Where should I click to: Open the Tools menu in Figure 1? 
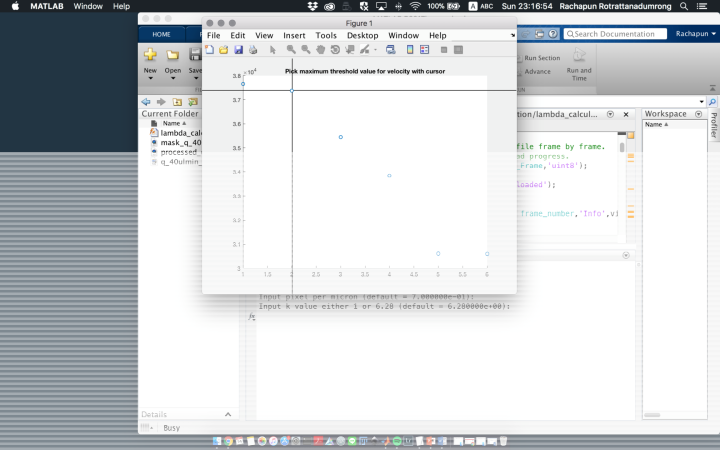pos(326,35)
